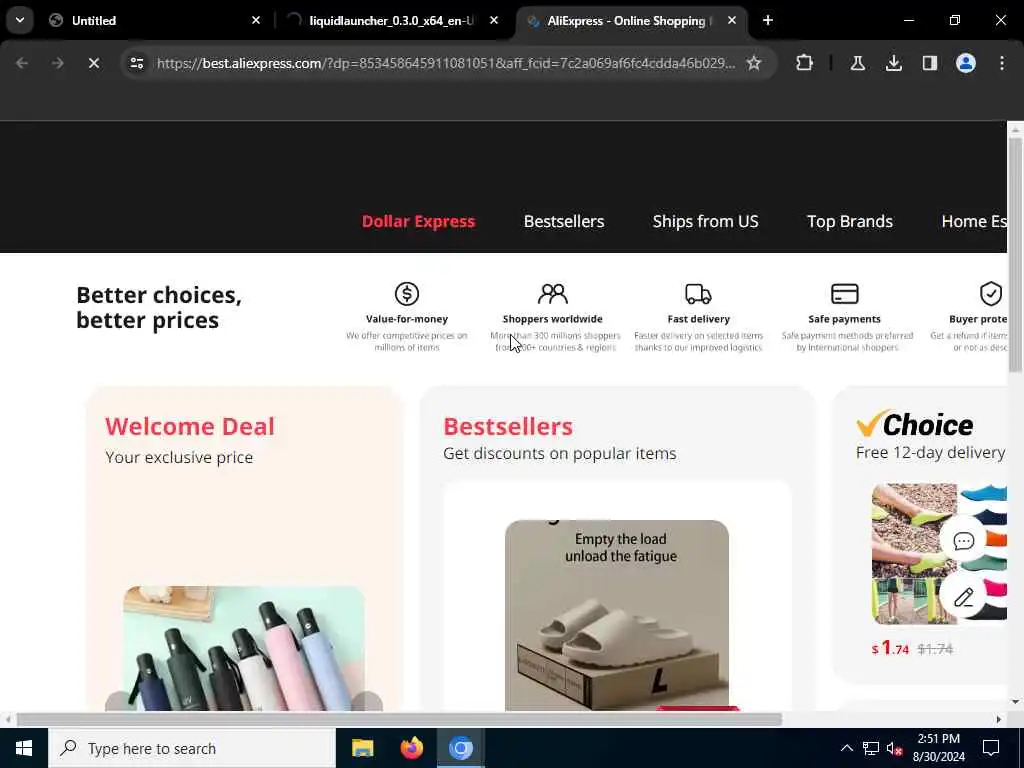This screenshot has height=768, width=1024.
Task: Select the AliExpress Online Shopping tab
Action: (x=631, y=21)
